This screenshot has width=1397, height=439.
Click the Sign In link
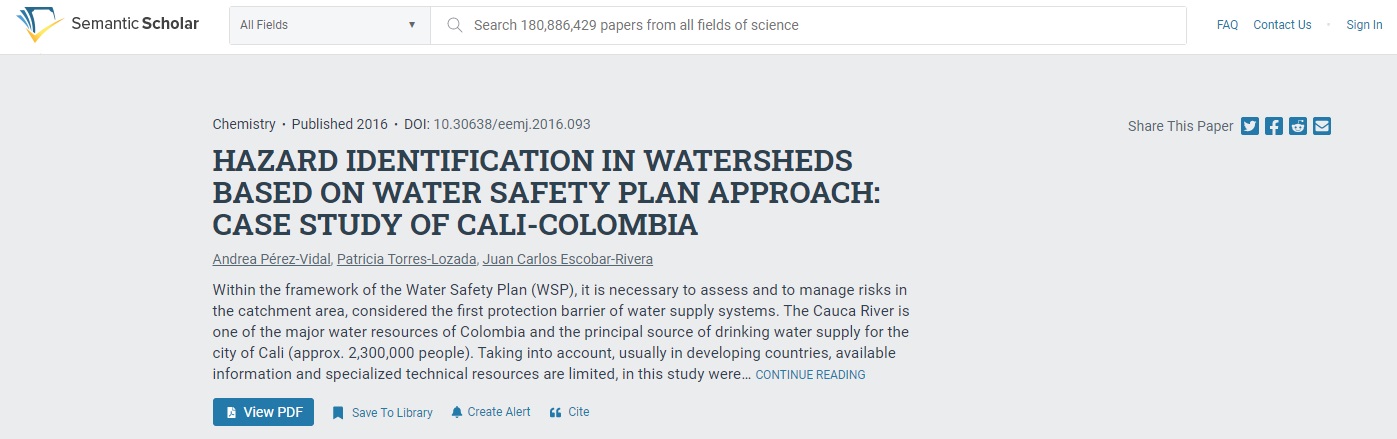click(x=1364, y=25)
